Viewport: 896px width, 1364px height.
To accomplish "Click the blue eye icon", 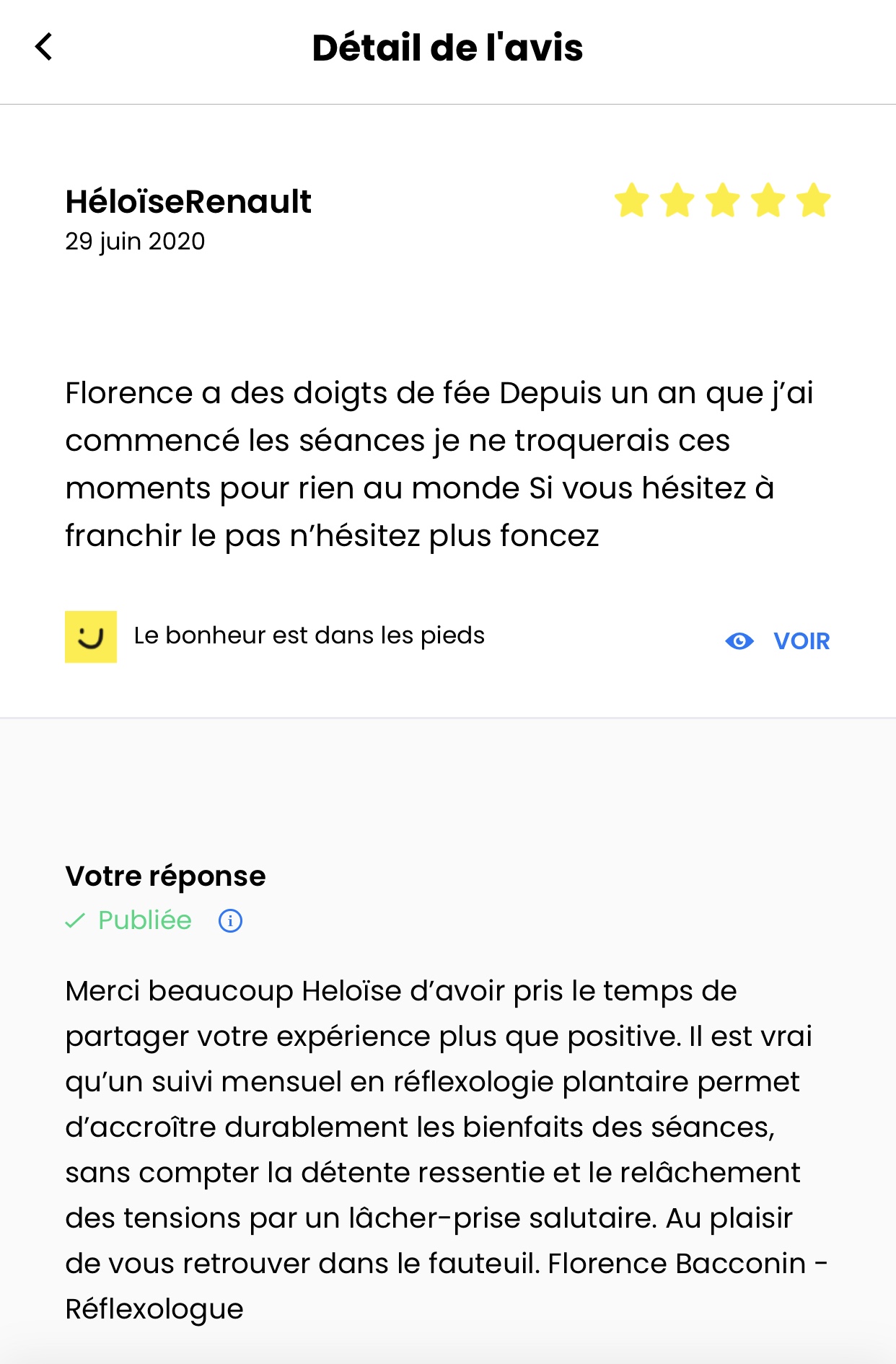I will coord(739,641).
